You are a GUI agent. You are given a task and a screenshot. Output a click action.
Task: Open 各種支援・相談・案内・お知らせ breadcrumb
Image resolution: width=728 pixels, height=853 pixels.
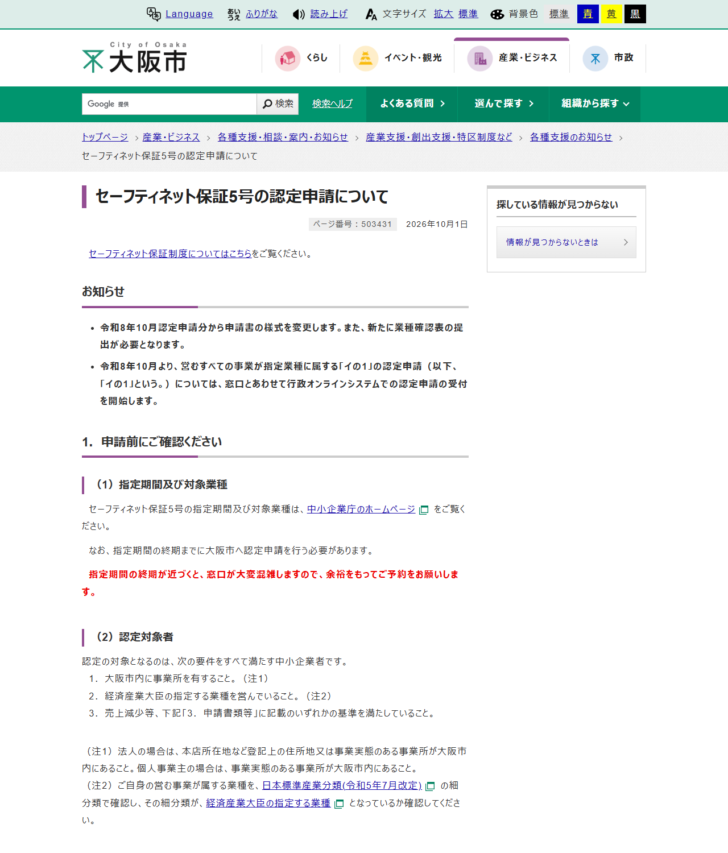(283, 137)
